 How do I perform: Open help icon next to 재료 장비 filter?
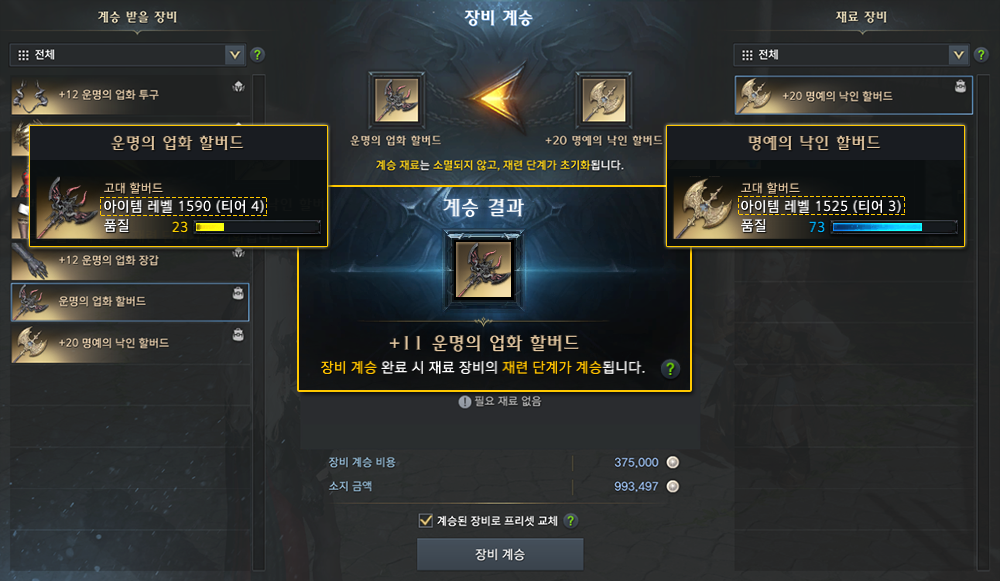point(981,55)
